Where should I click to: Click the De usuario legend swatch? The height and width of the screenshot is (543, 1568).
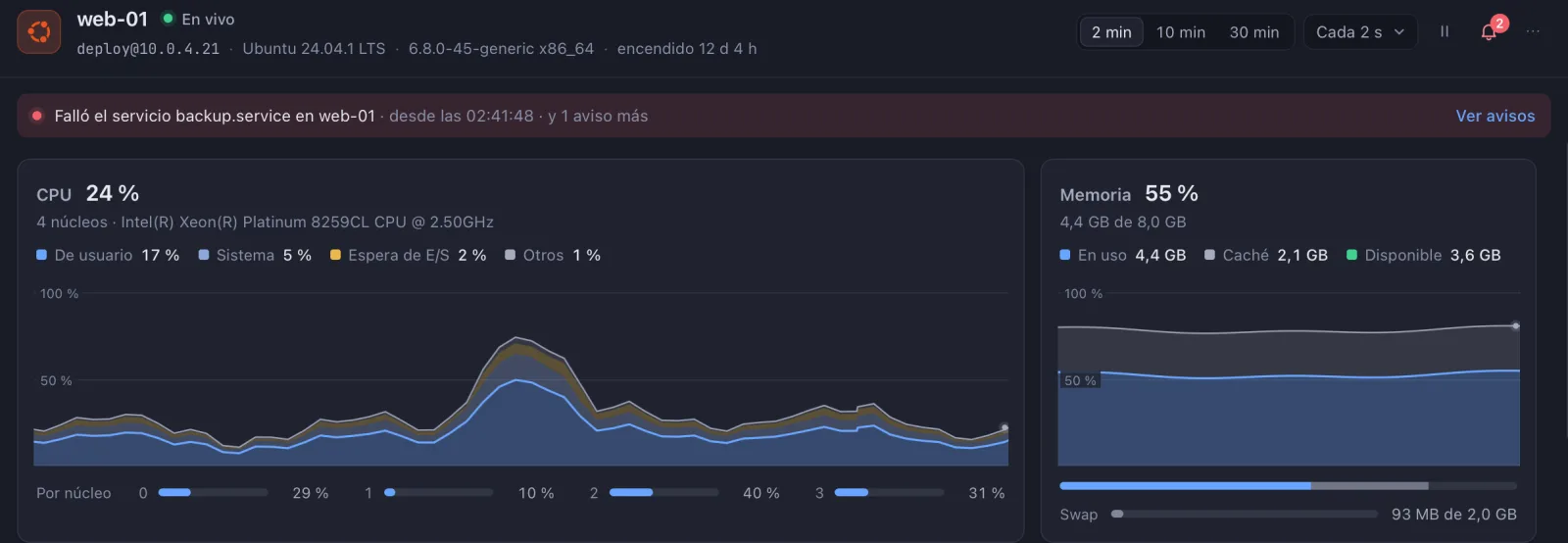[42, 255]
